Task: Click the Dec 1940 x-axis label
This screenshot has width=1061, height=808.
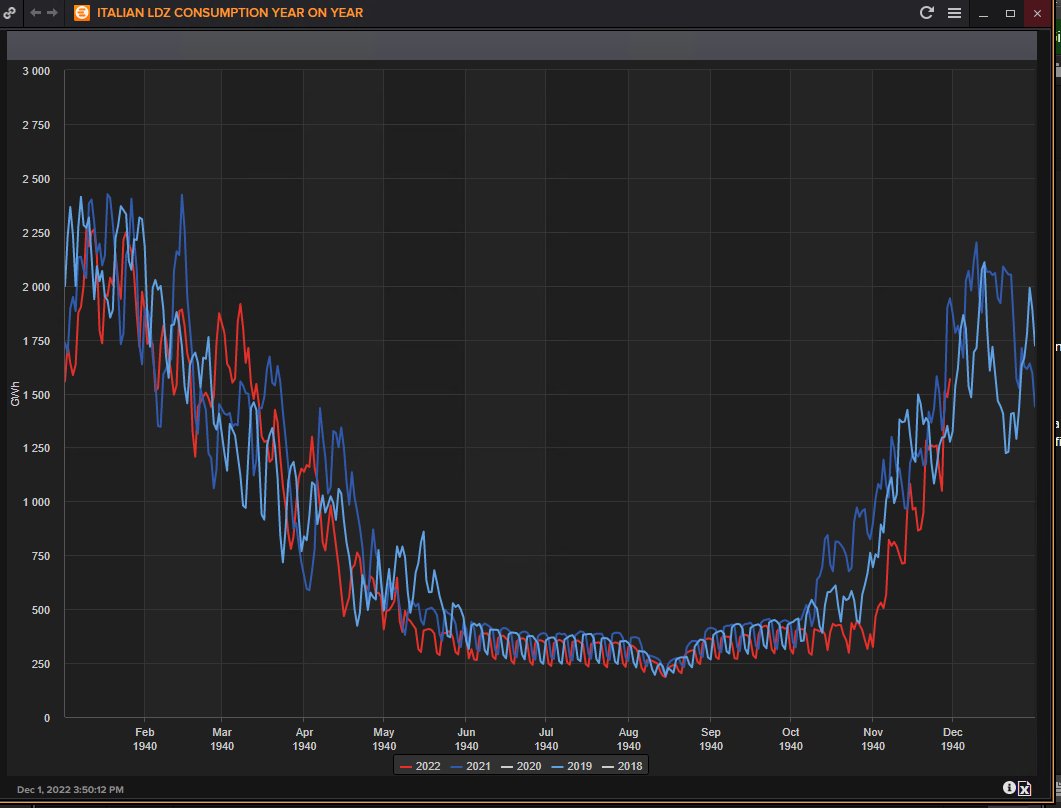Action: point(953,739)
